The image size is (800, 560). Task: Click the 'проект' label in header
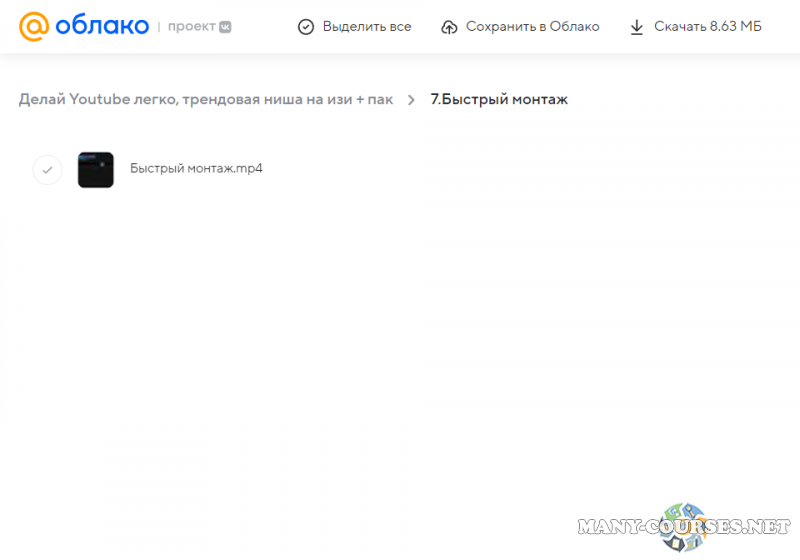click(x=192, y=26)
